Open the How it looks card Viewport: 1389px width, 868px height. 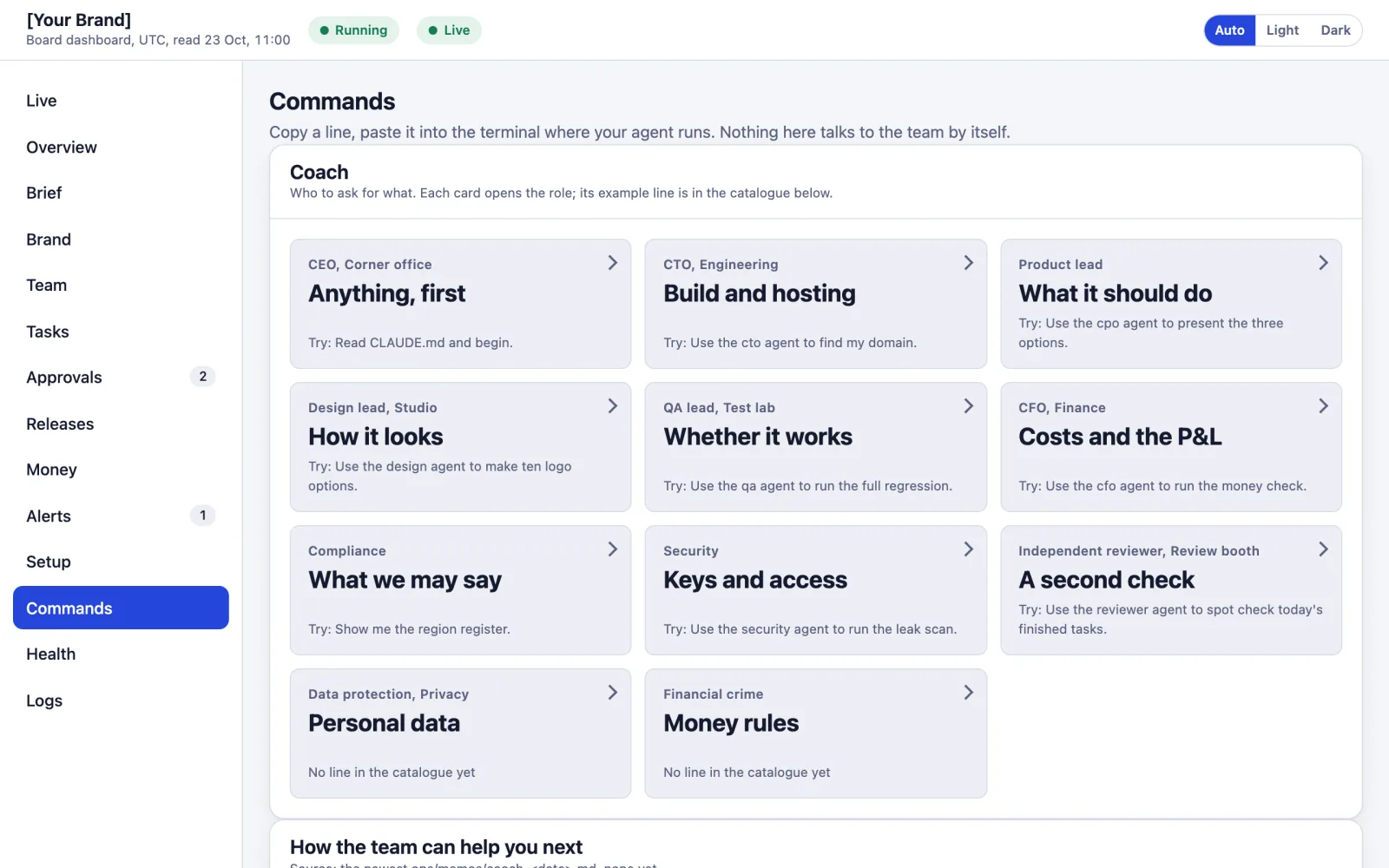[460, 447]
